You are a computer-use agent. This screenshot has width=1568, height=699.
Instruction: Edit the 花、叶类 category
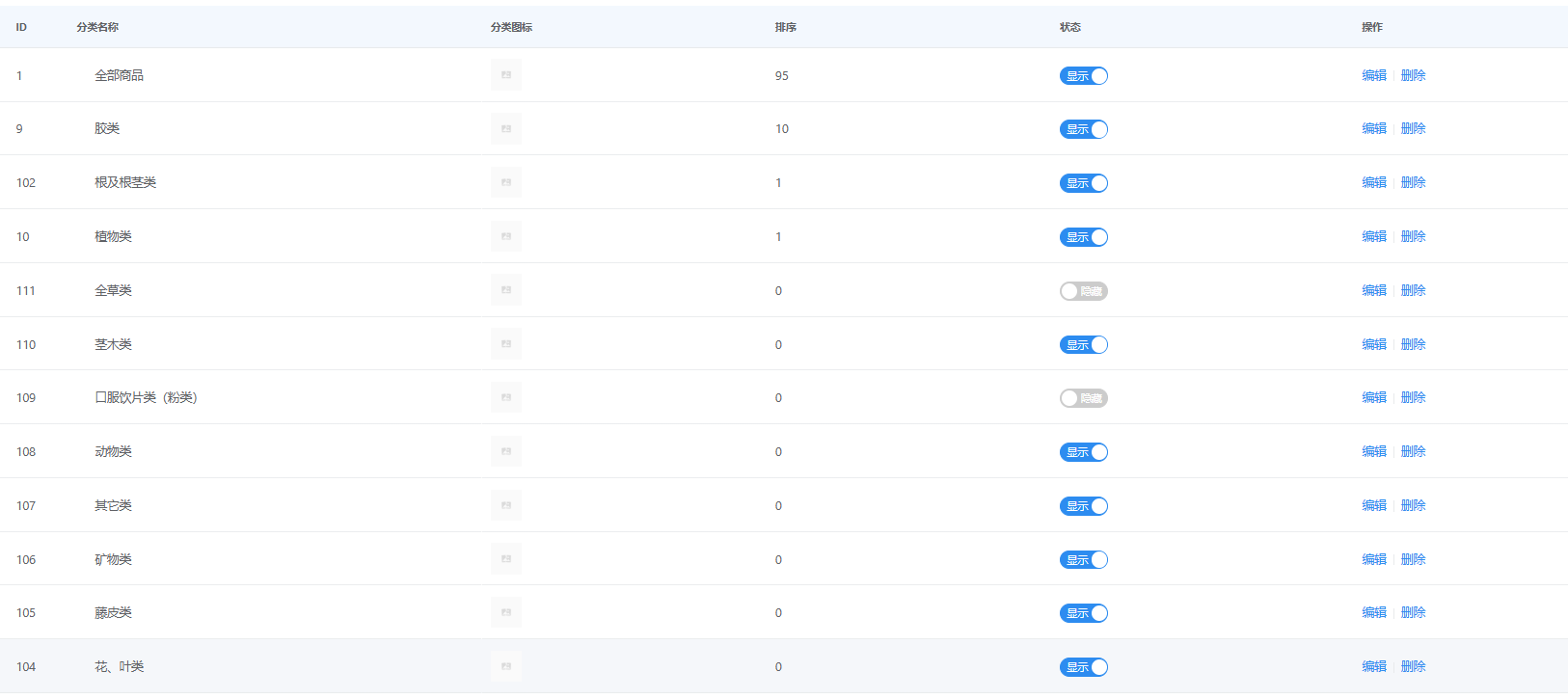(1374, 666)
